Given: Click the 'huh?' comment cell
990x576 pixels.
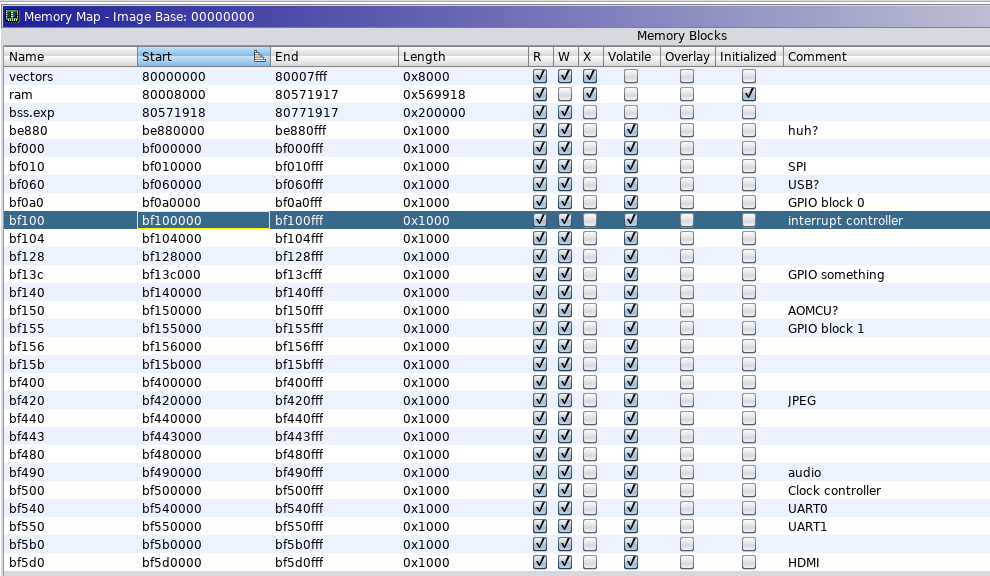Looking at the screenshot, I should 804,130.
